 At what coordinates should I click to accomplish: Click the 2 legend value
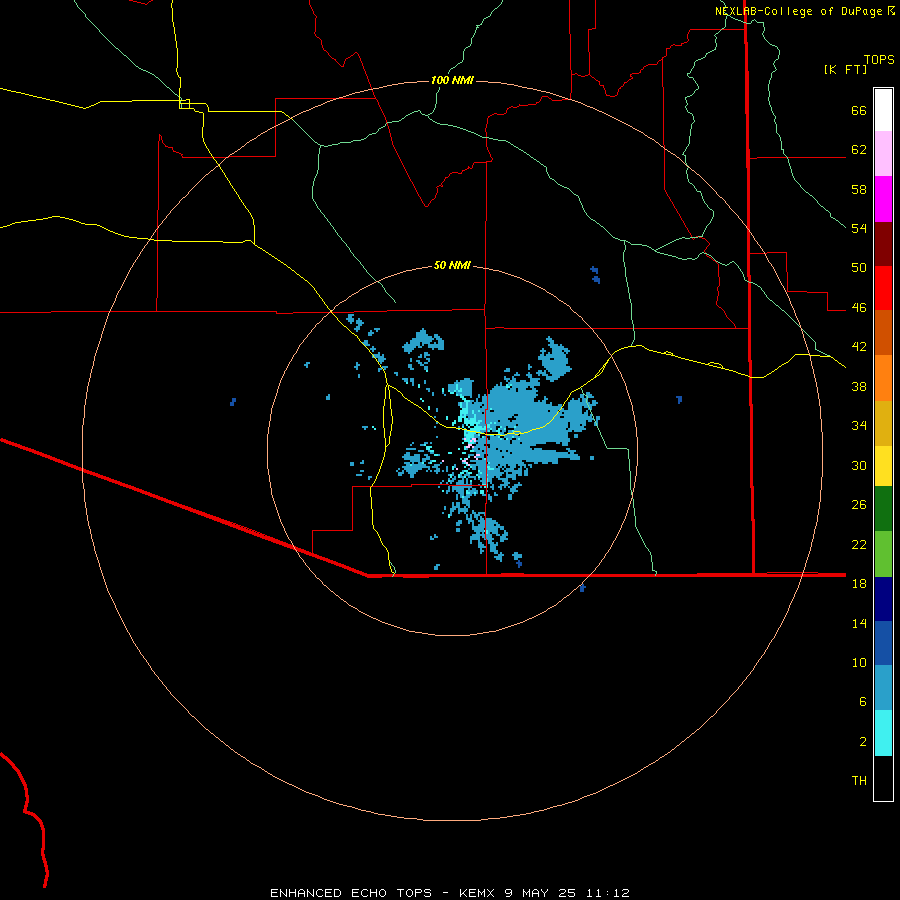(863, 741)
